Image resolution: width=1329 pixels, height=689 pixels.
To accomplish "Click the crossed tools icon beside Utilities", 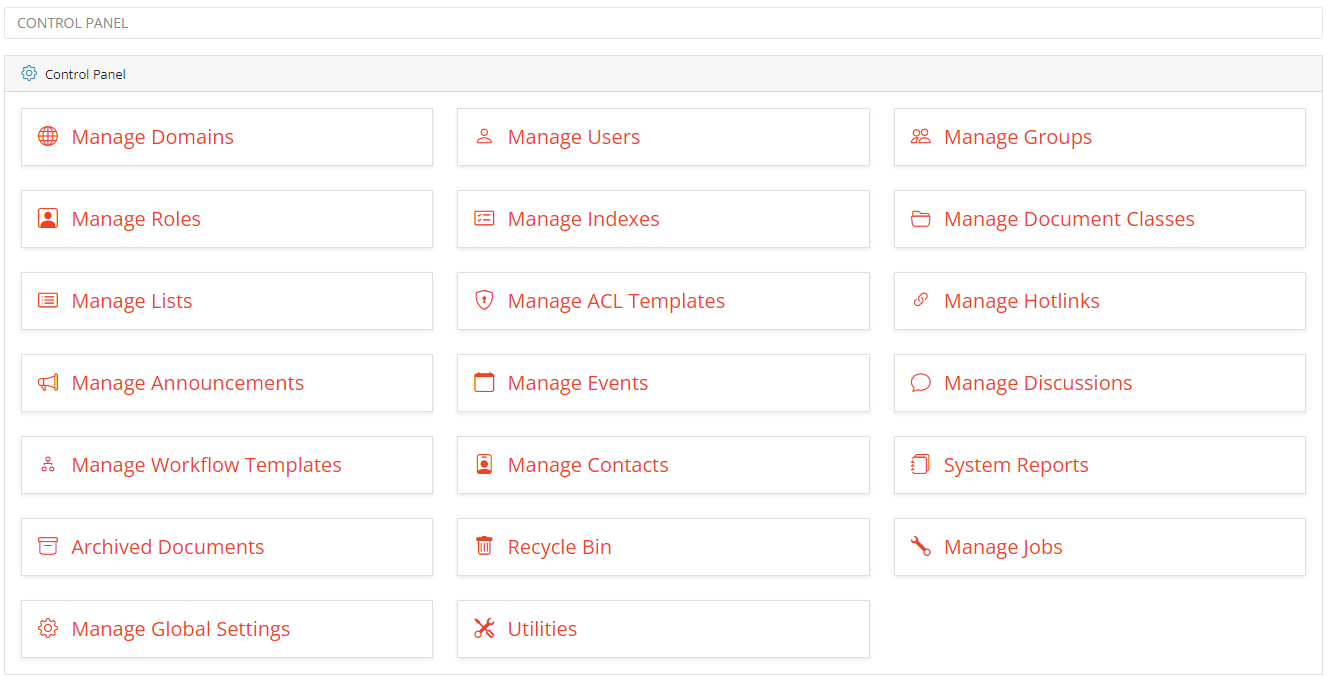I will pyautogui.click(x=484, y=628).
